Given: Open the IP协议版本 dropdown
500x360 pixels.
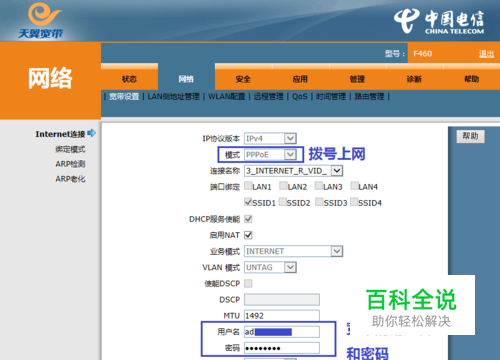Looking at the screenshot, I should pos(270,138).
